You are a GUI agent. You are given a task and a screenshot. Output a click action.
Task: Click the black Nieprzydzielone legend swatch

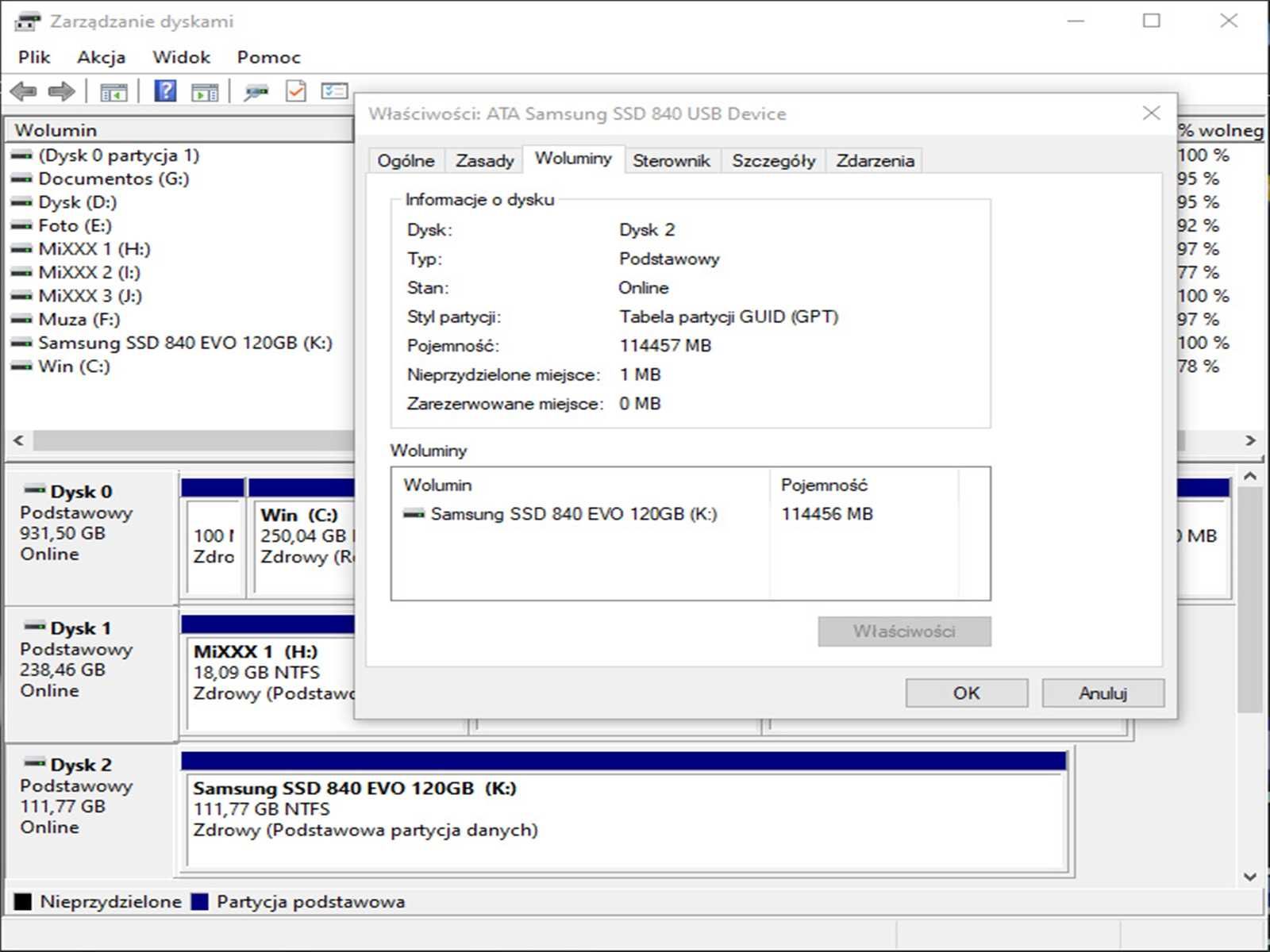[23, 901]
